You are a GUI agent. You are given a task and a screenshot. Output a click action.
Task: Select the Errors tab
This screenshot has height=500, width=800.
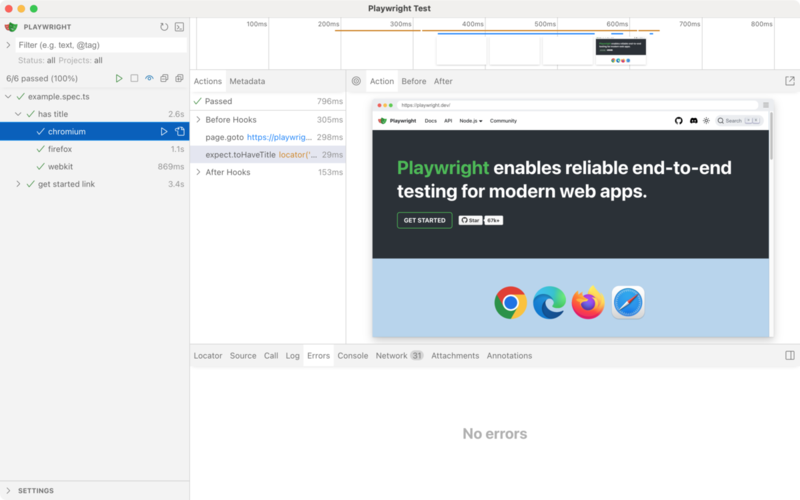[x=318, y=356]
